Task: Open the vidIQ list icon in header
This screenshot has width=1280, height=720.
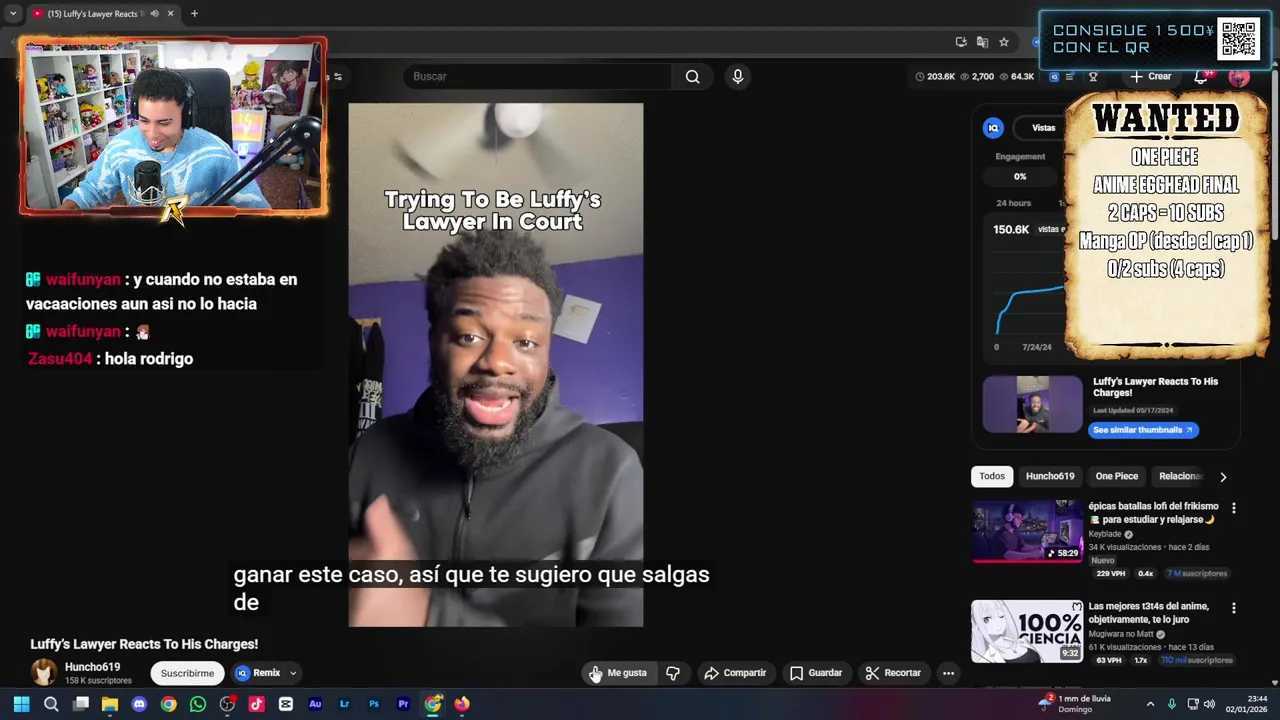Action: (x=1070, y=77)
